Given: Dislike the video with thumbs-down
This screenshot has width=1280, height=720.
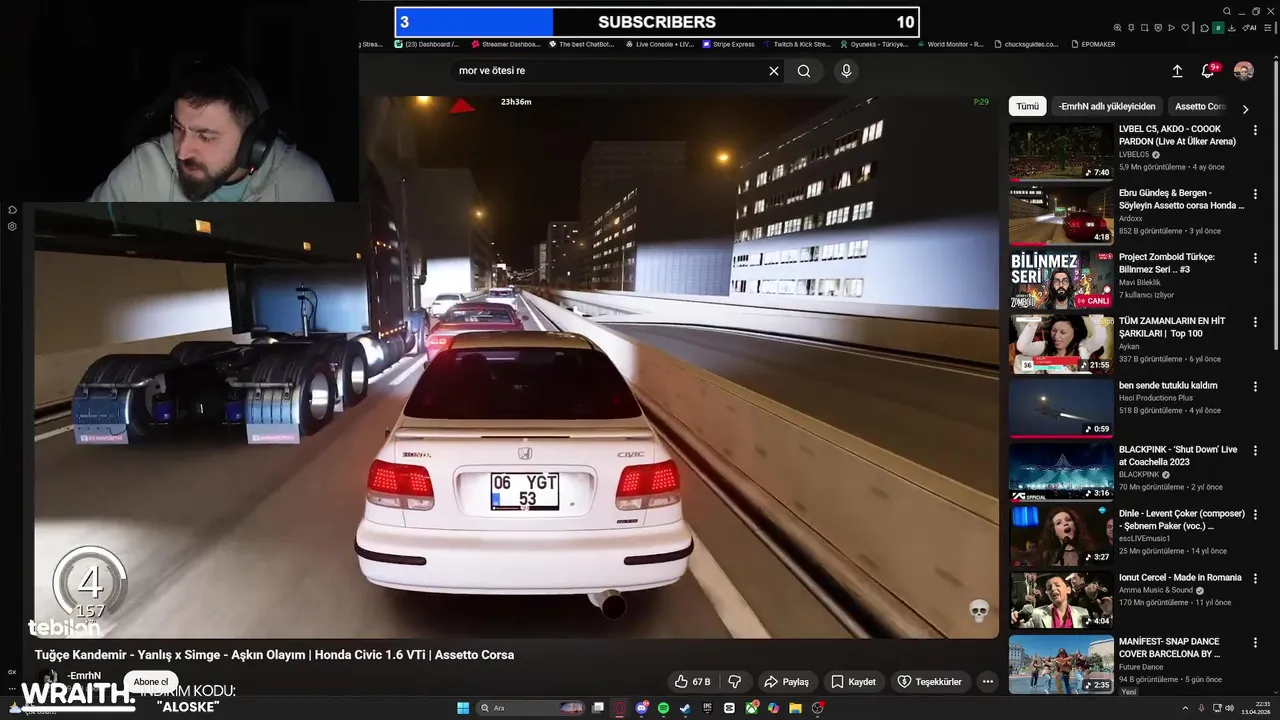Looking at the screenshot, I should point(735,682).
